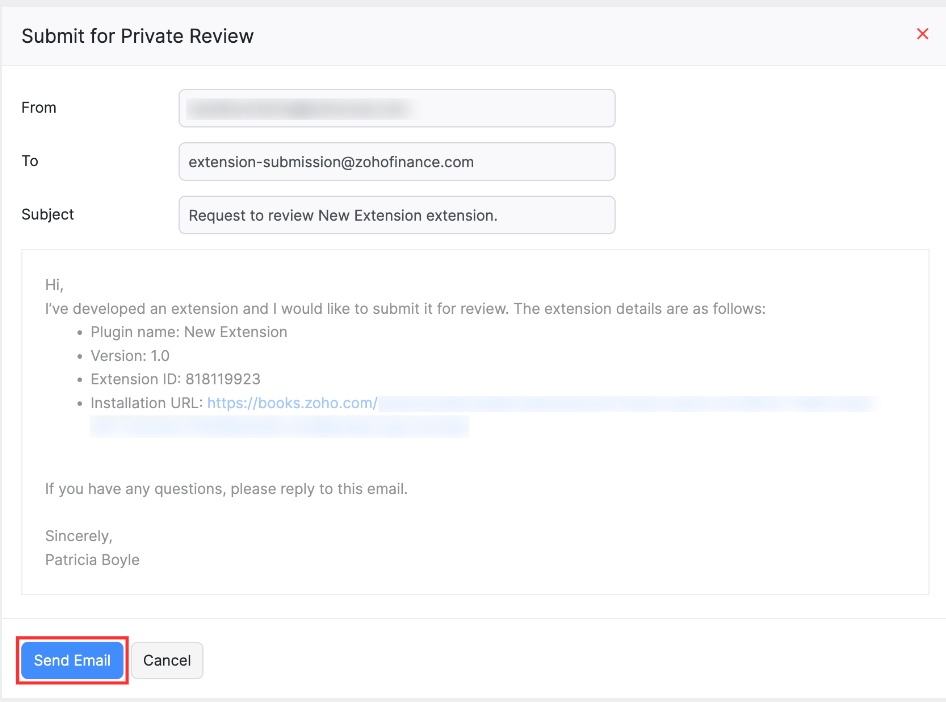Click the blurred second line of the URL

279,427
